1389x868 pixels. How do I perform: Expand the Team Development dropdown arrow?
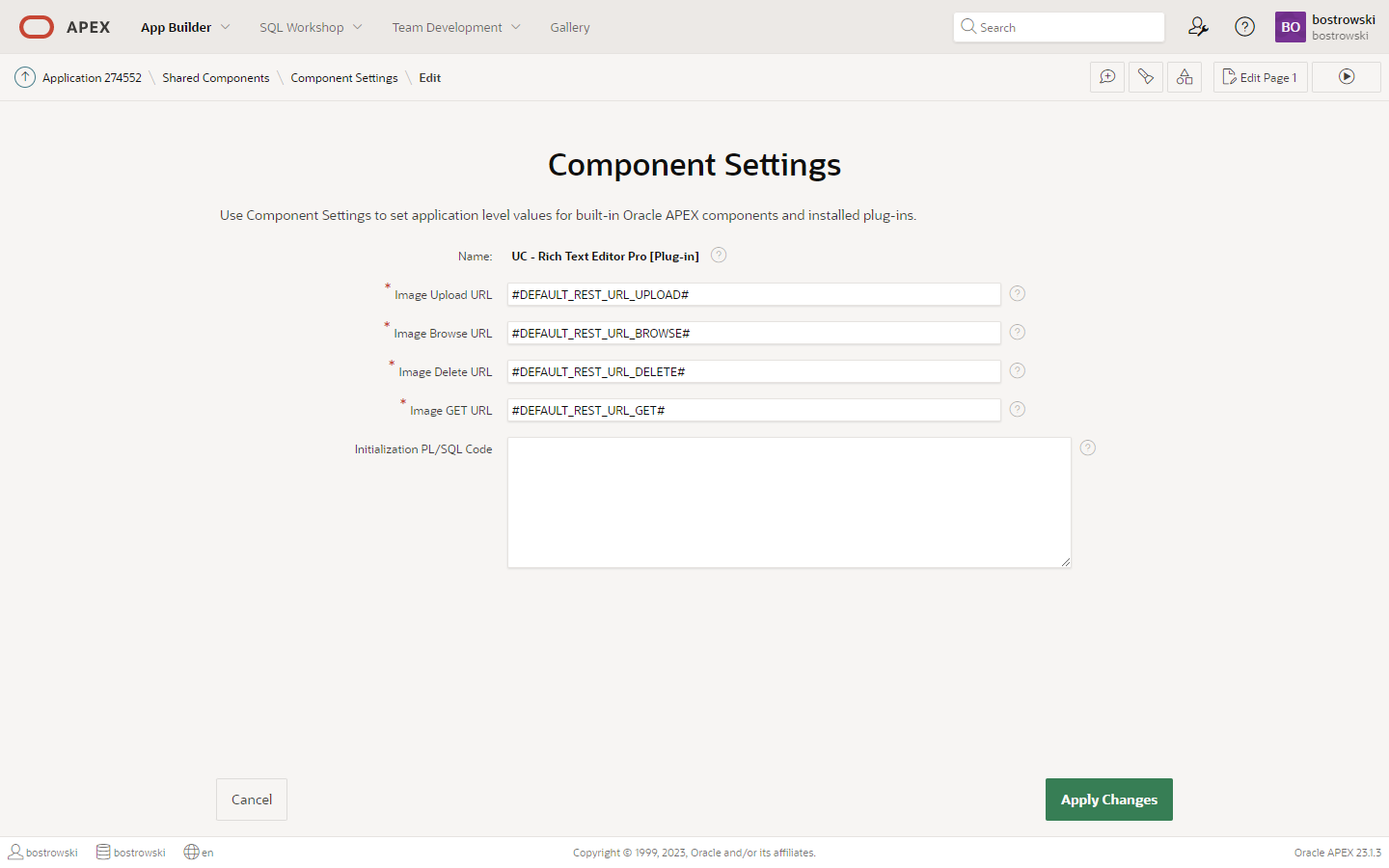pos(516,27)
